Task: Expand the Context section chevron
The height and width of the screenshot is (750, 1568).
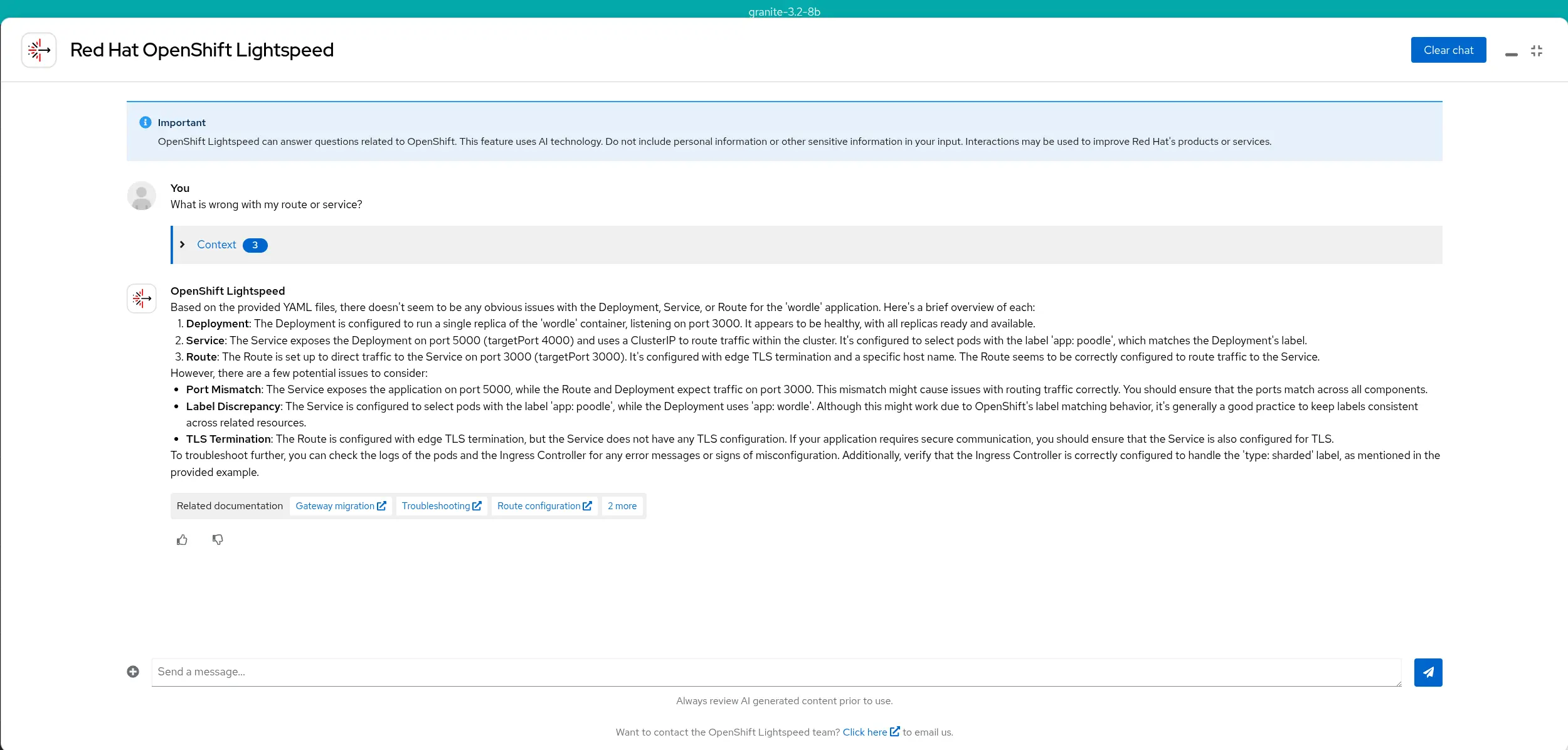Action: click(x=183, y=245)
